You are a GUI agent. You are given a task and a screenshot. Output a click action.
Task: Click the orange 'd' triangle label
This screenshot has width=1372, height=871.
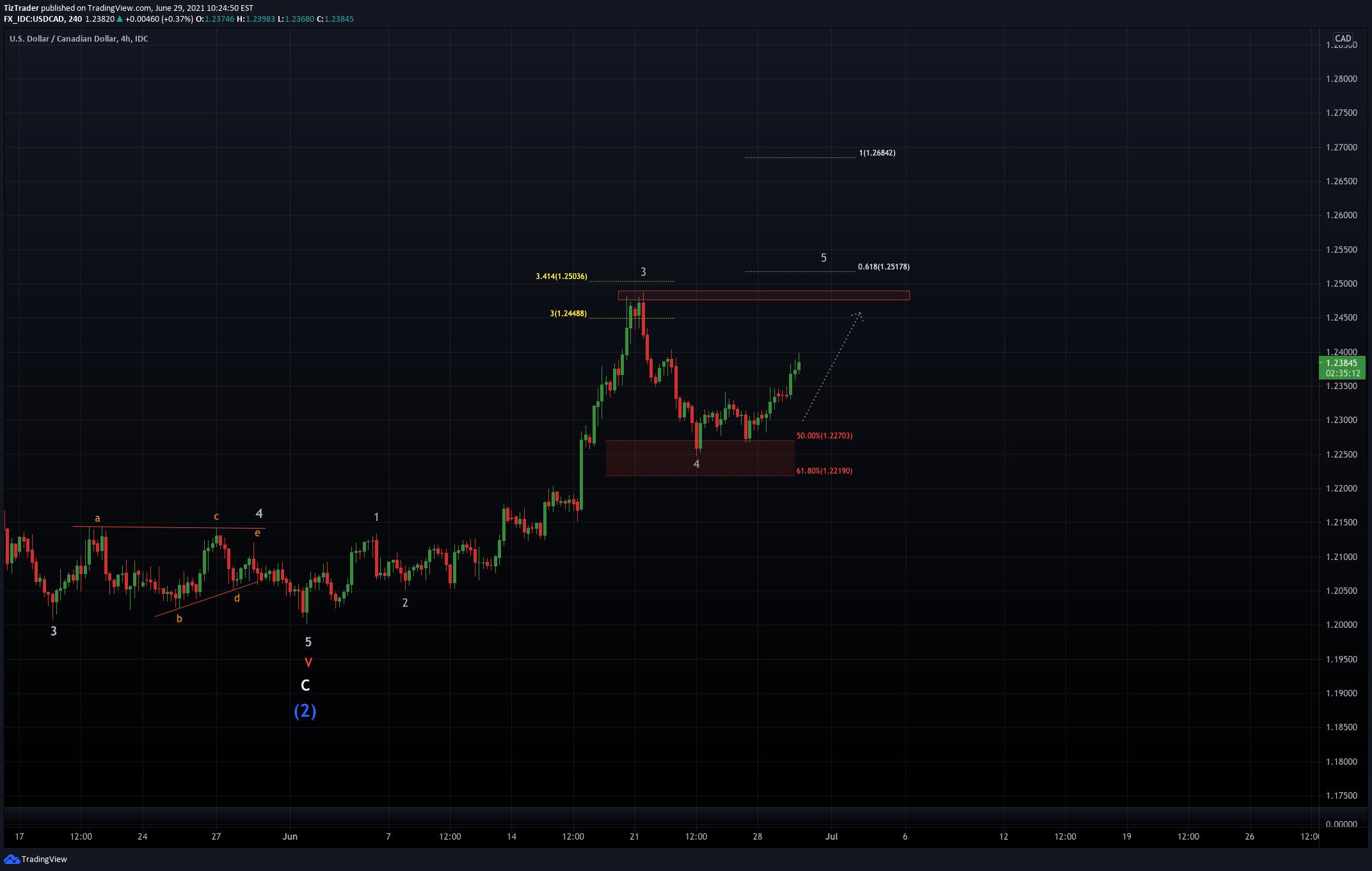237,598
